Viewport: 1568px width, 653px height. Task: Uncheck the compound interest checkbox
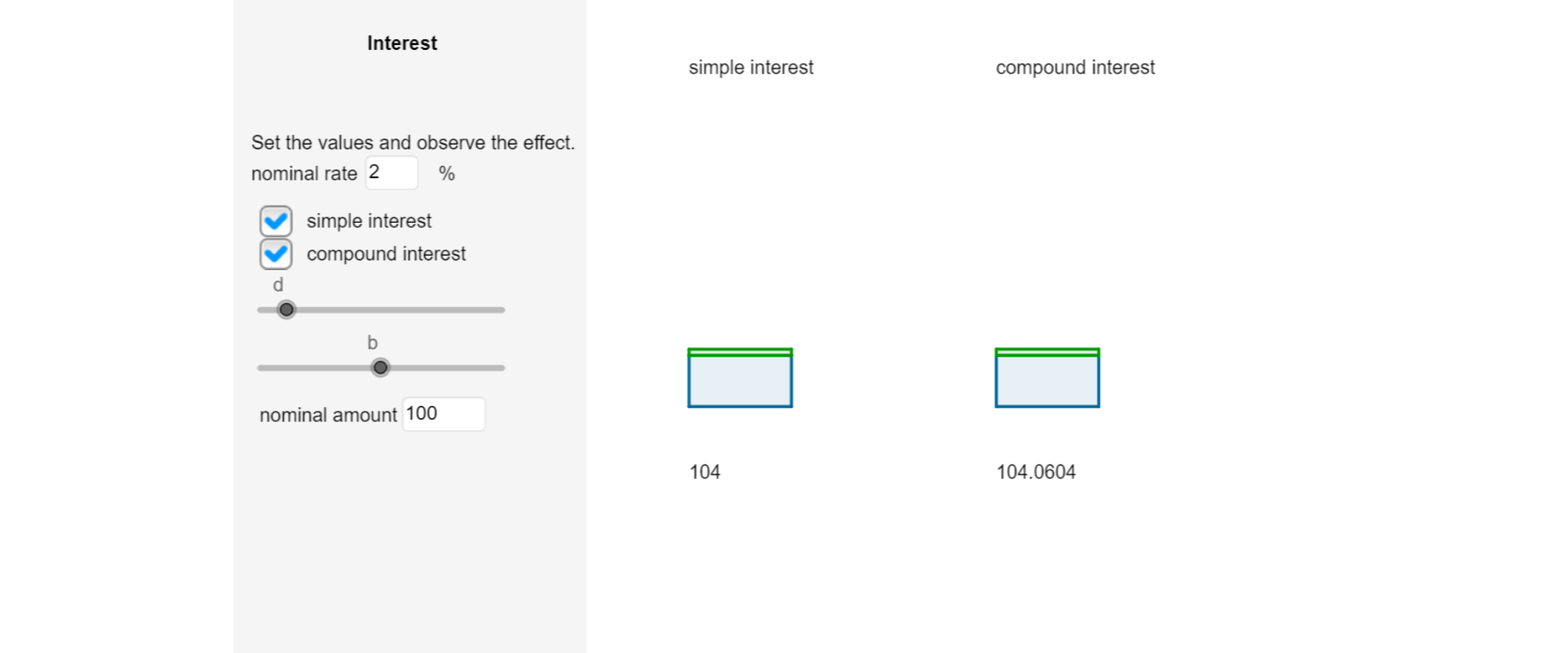point(276,254)
